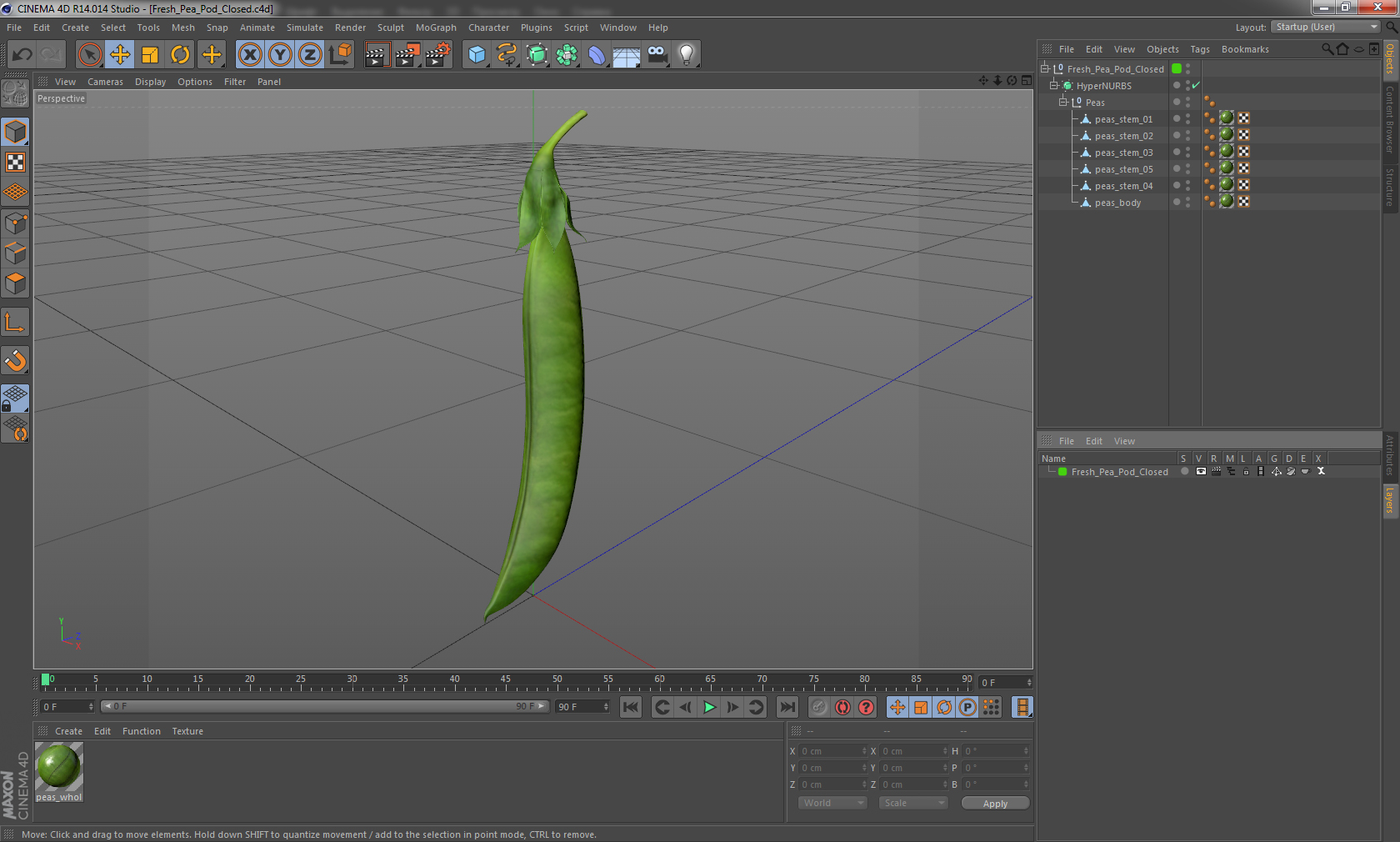Open the Mesh menu
Viewport: 1400px width, 842px height.
point(182,28)
